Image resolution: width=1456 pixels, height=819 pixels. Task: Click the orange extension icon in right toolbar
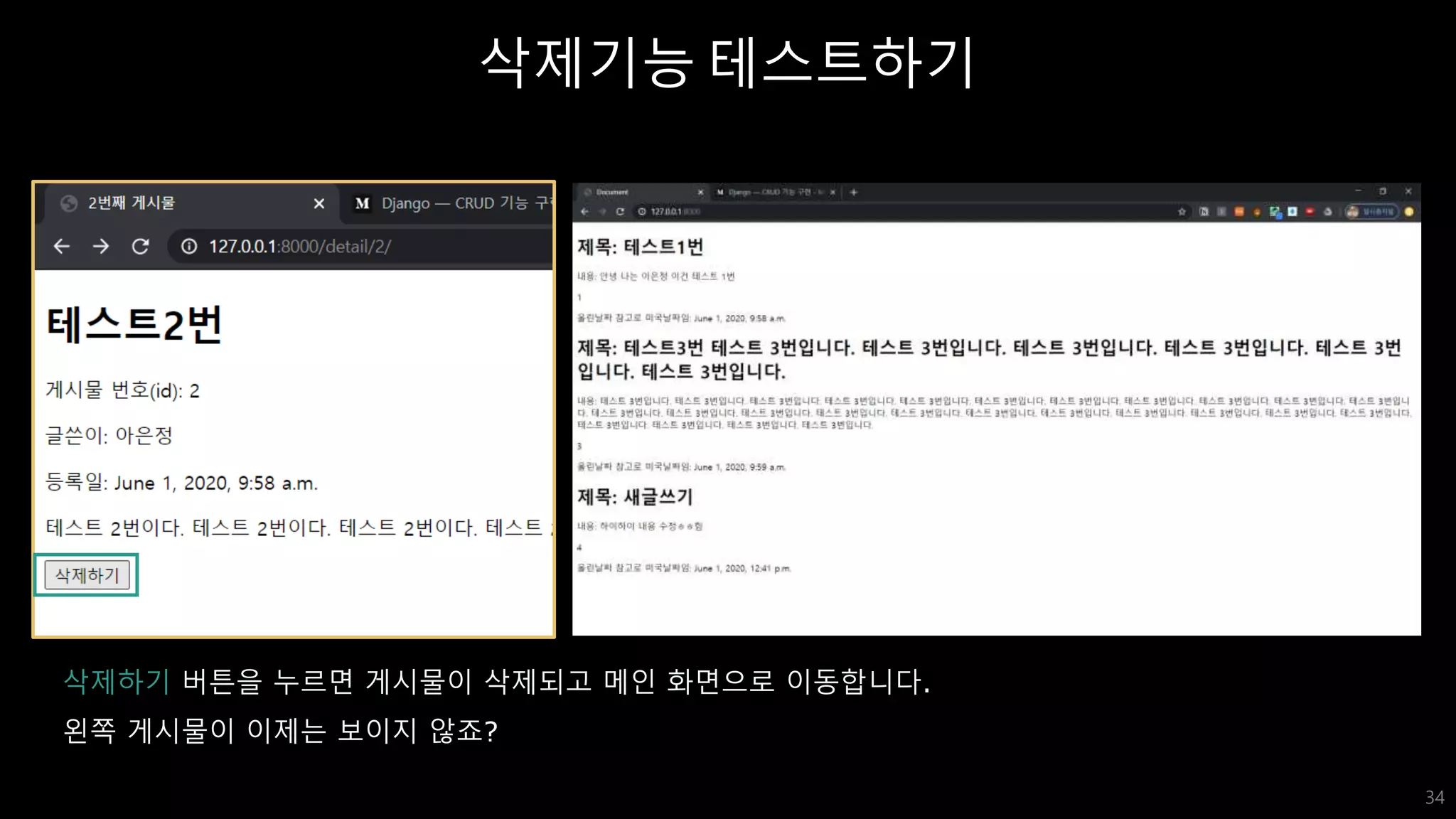(1239, 211)
